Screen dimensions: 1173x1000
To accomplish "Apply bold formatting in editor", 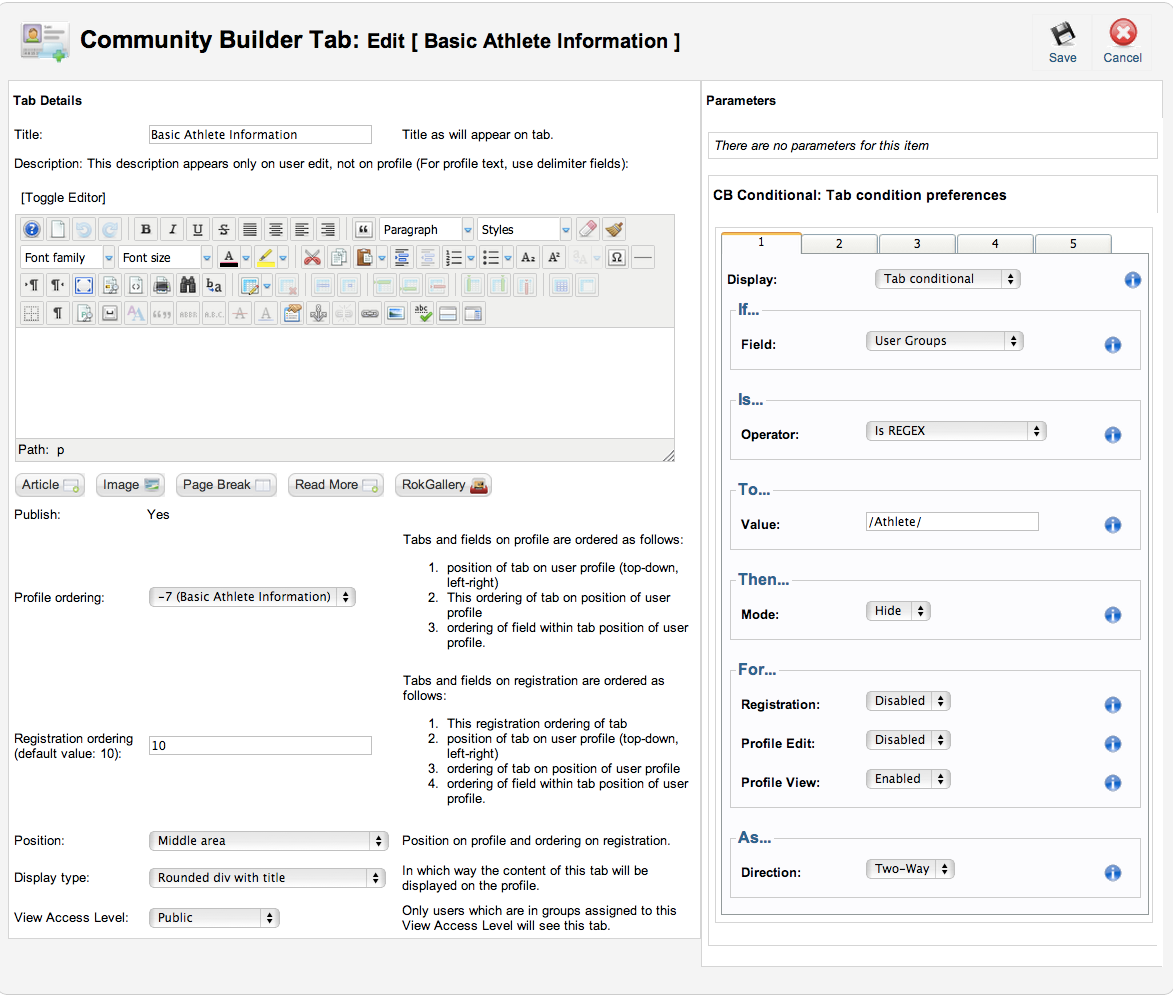I will pos(146,229).
